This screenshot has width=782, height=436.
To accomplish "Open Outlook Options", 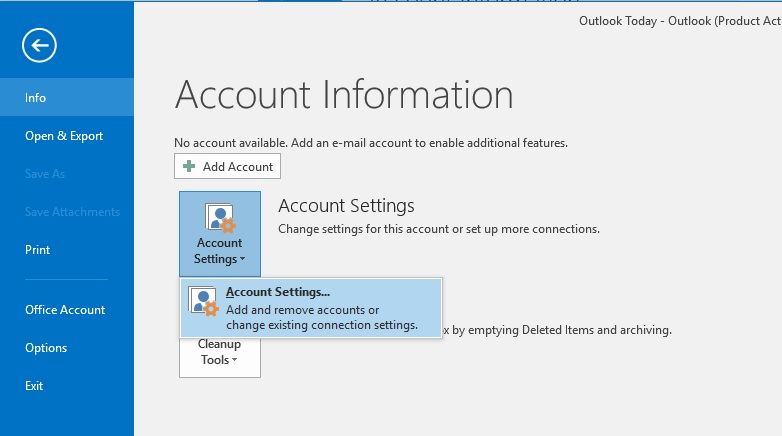I will [x=67, y=348].
